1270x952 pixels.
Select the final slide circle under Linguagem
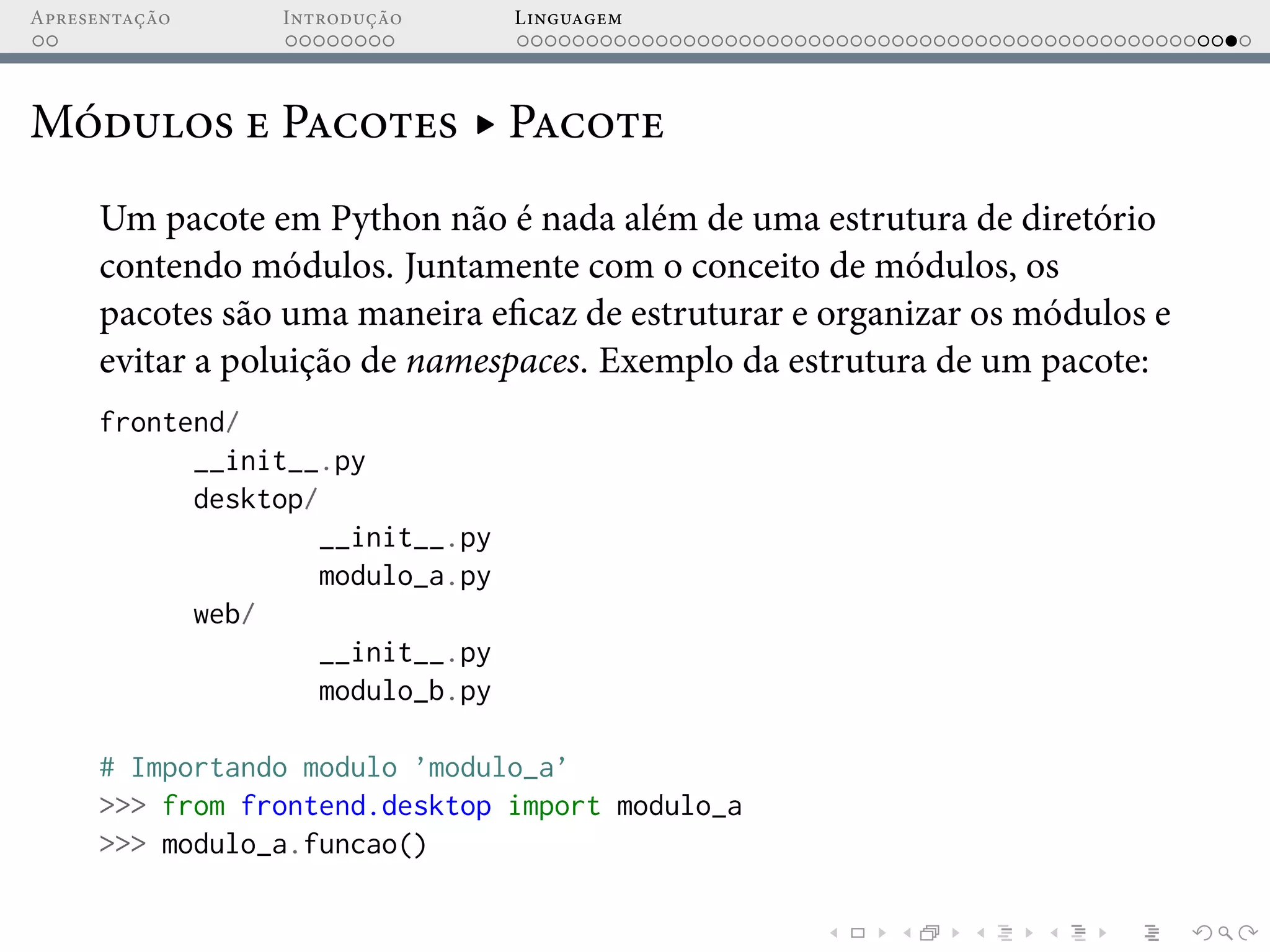(1245, 41)
